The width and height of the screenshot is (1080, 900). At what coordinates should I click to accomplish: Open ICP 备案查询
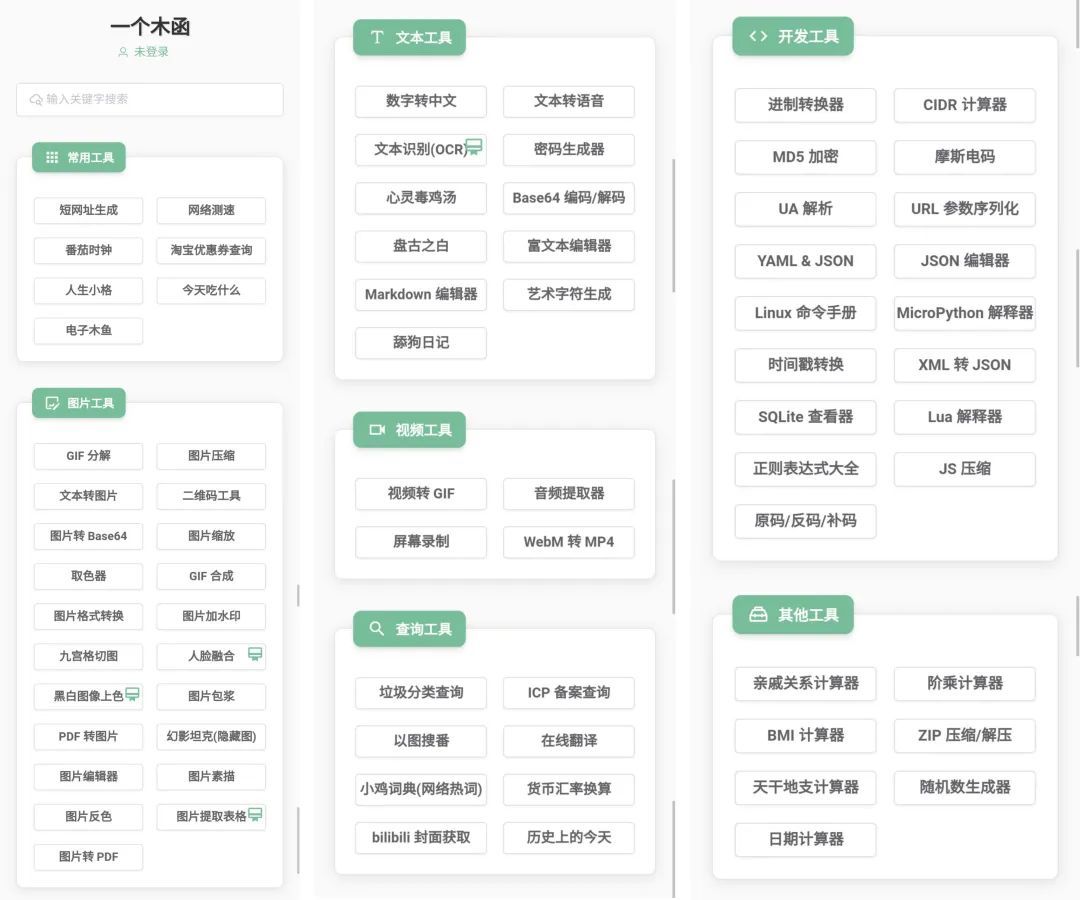coord(568,693)
